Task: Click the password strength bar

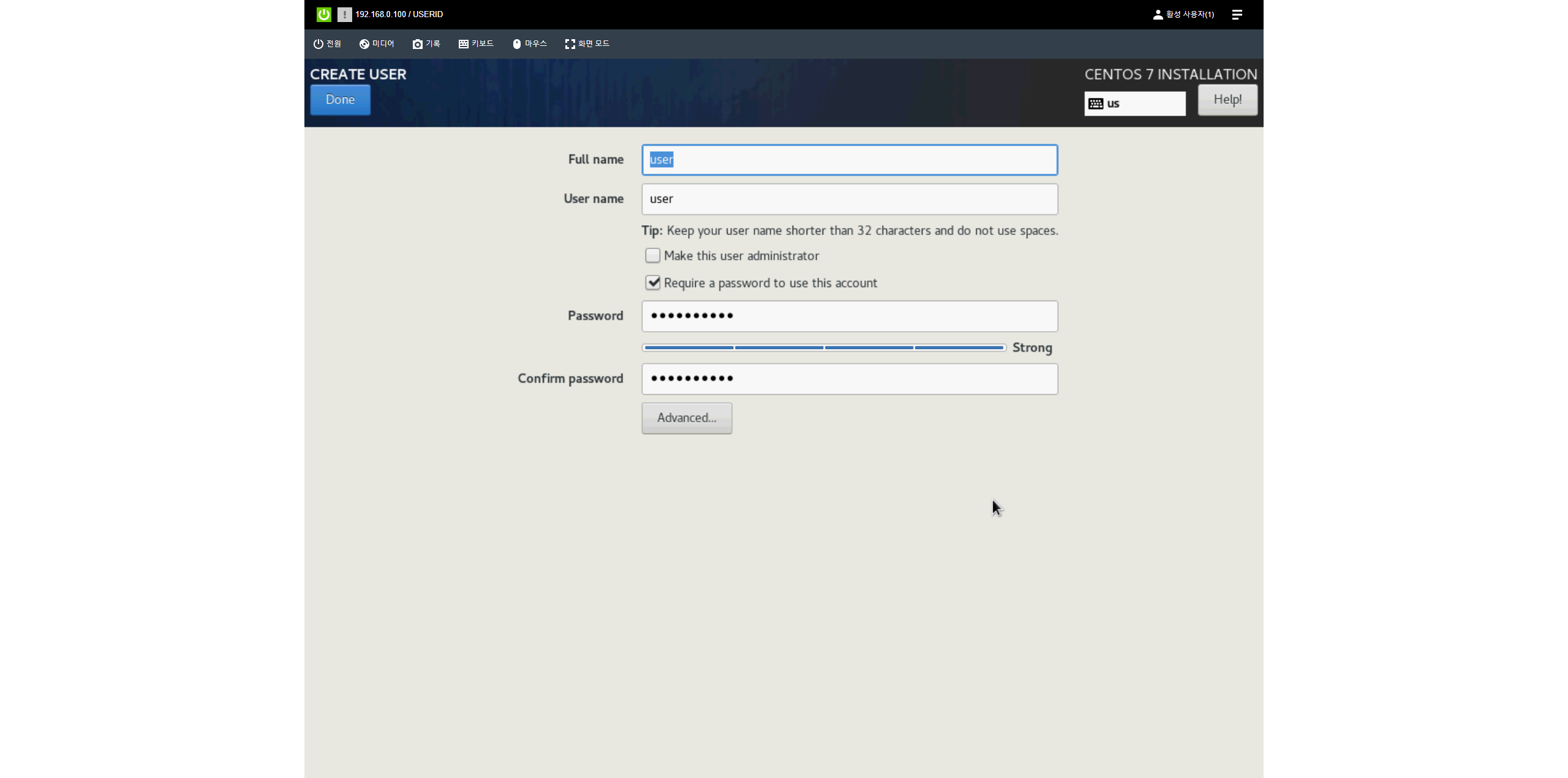Action: [x=824, y=347]
